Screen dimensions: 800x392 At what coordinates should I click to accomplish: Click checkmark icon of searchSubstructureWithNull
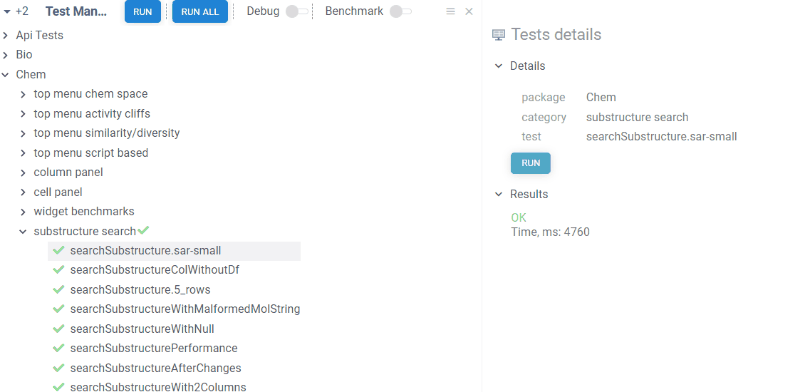[x=59, y=328]
